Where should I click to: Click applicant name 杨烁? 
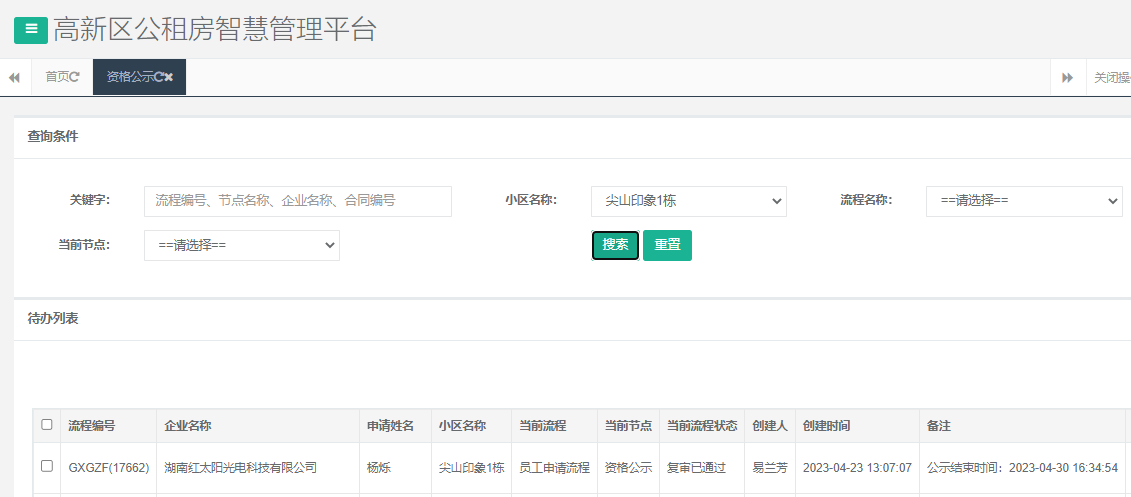click(379, 467)
